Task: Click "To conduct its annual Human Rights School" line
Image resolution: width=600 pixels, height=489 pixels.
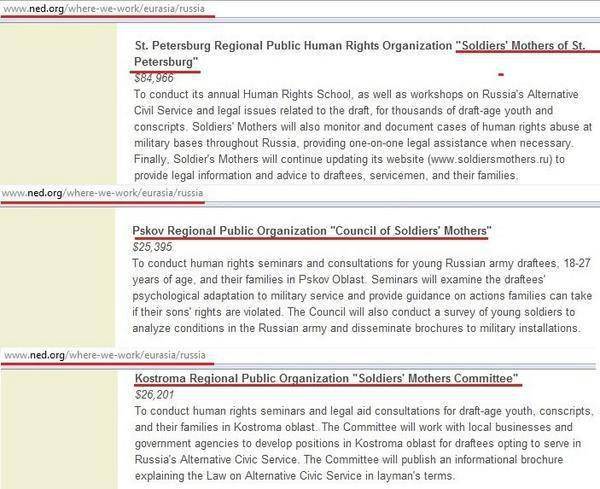Action: click(356, 95)
